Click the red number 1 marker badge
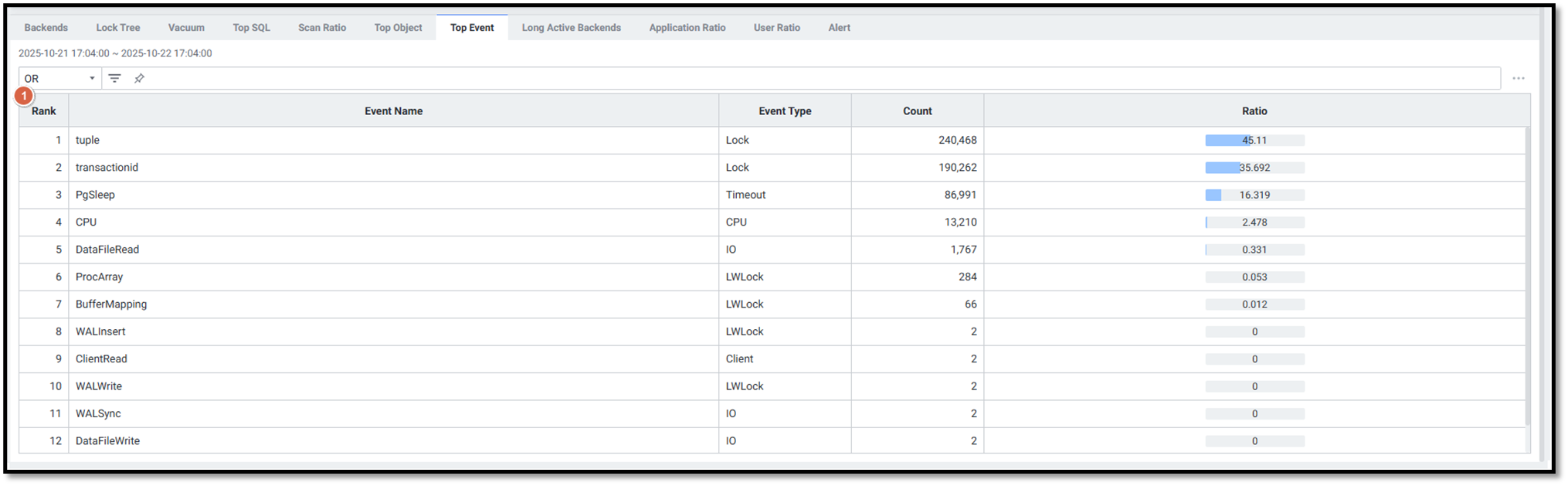Screen dimensions: 1568x486 tap(24, 96)
